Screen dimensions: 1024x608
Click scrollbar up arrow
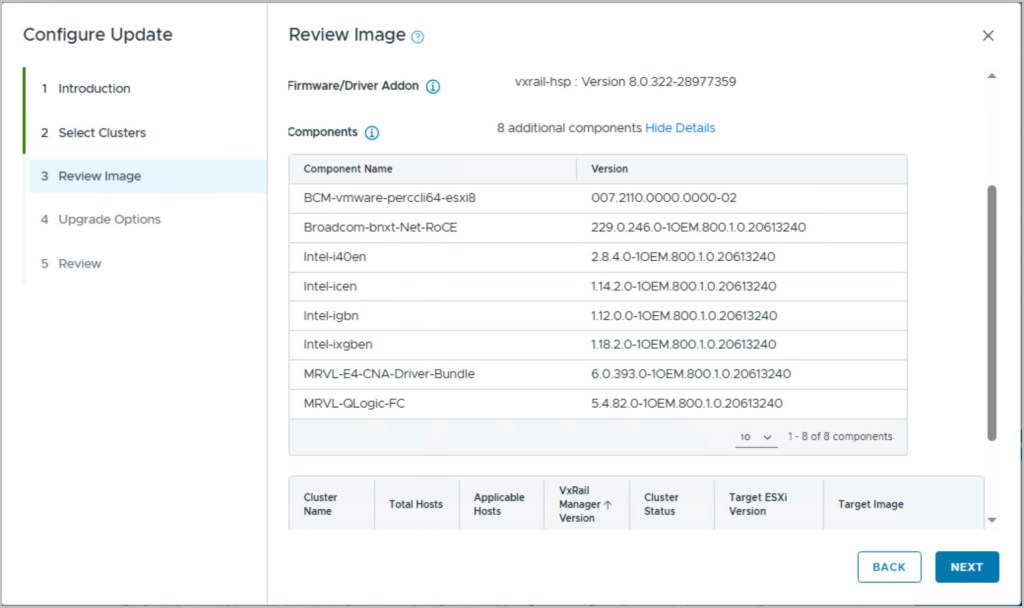pos(992,77)
